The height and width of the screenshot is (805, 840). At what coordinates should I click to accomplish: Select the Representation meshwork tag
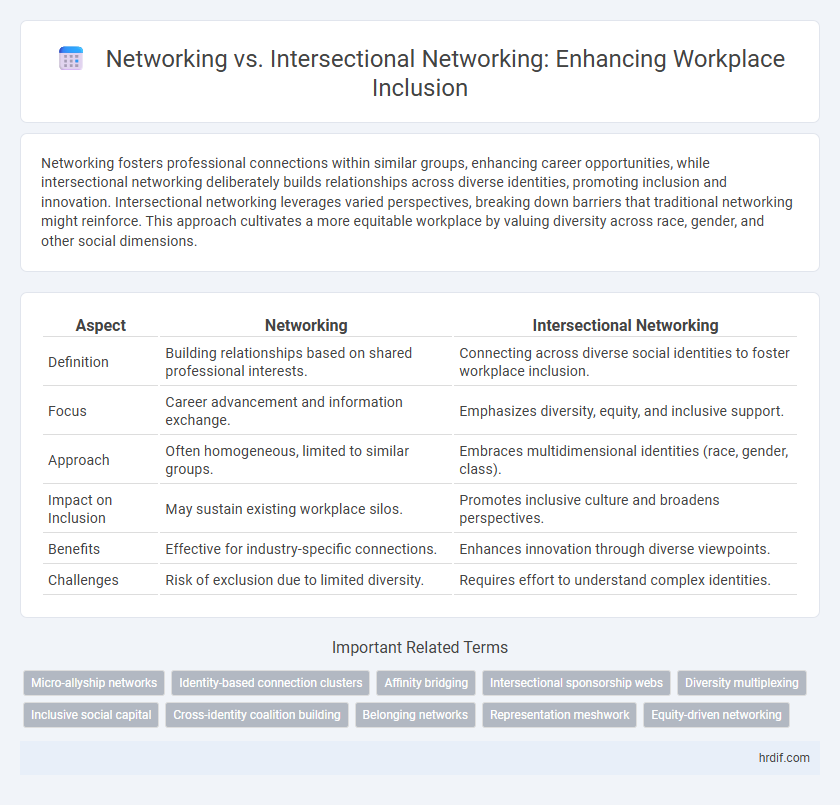coord(559,714)
